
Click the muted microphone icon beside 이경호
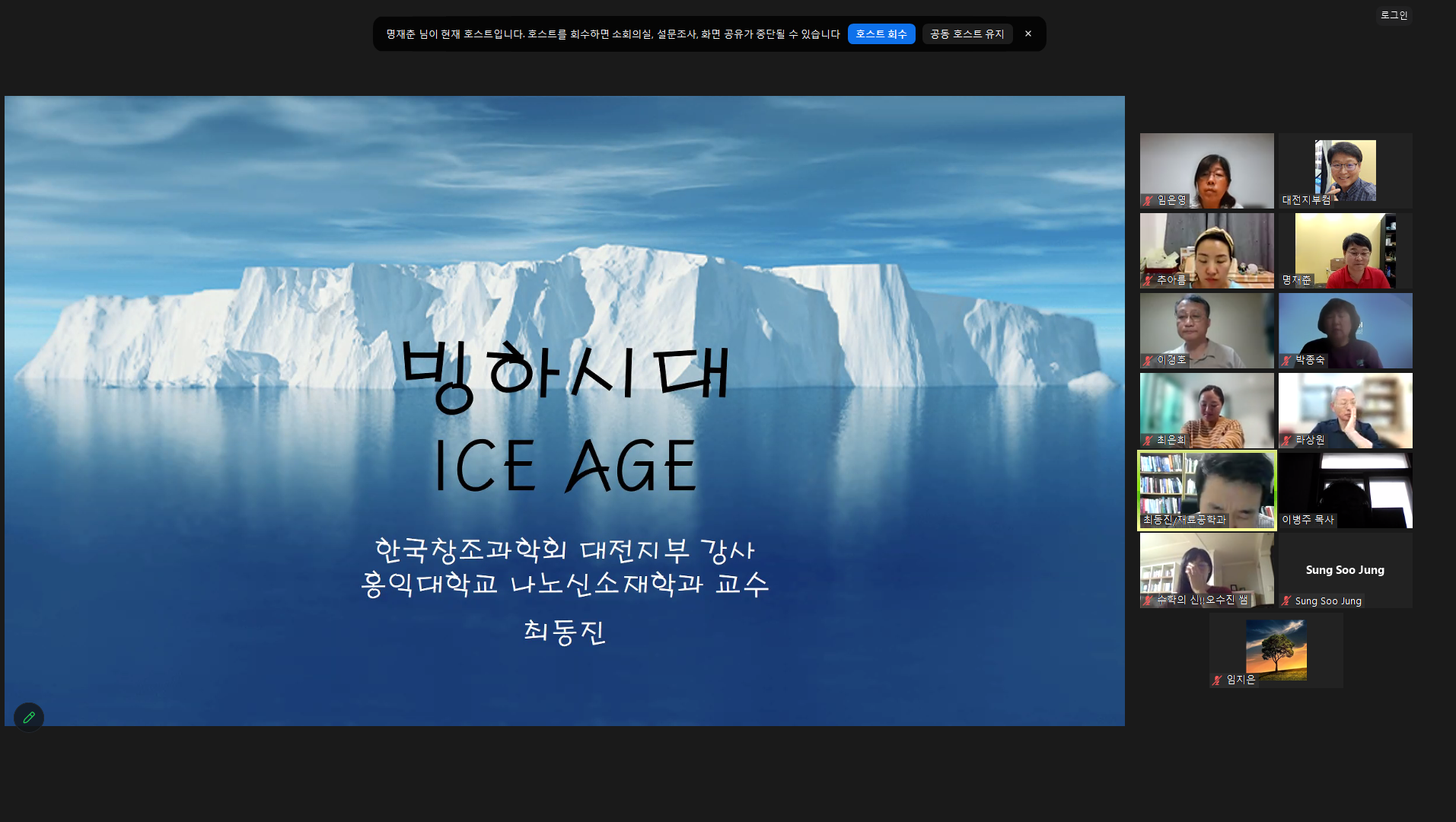1149,360
